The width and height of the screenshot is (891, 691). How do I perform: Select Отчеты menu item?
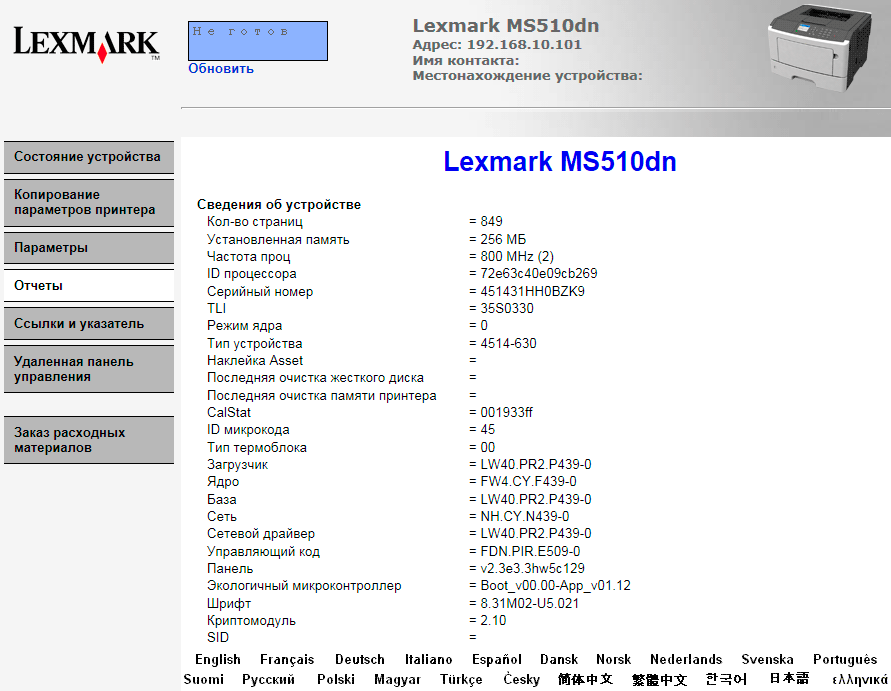point(89,286)
